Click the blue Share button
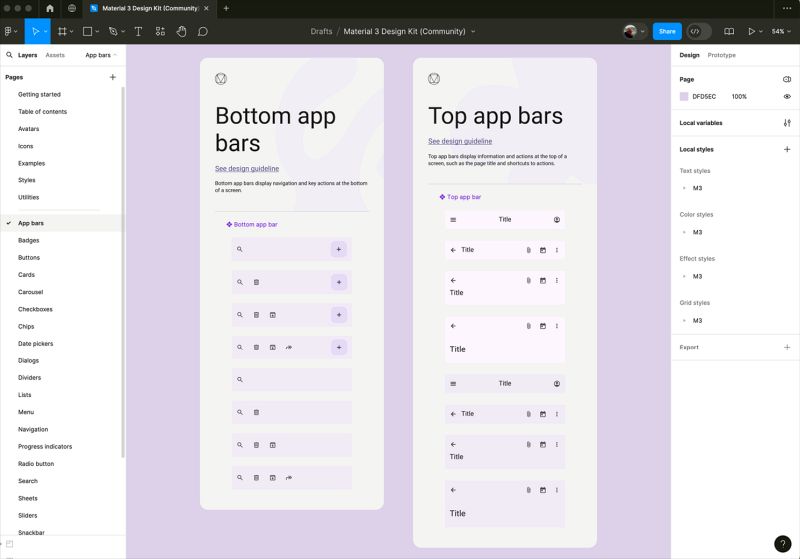 667,31
